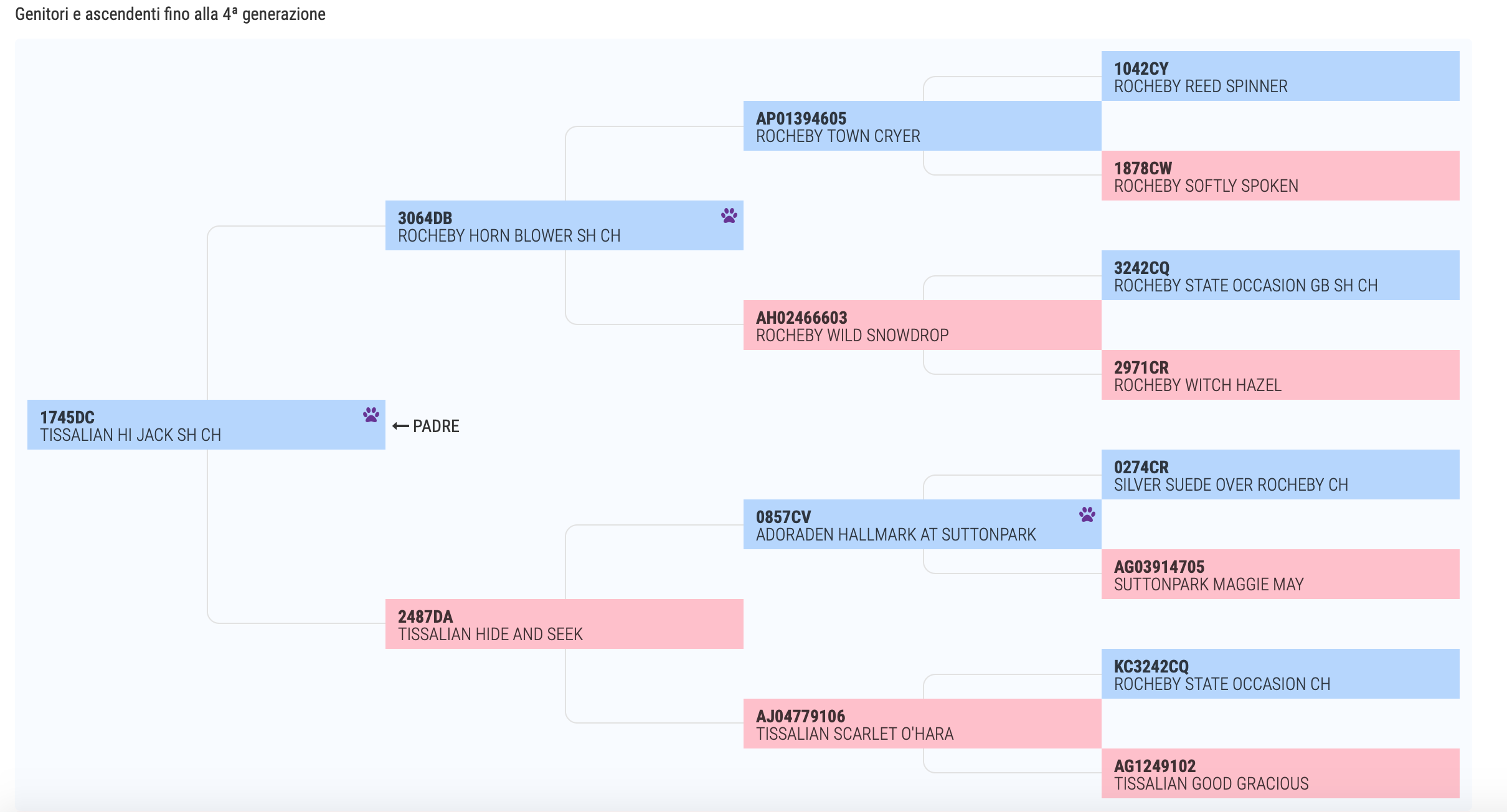Click paw icon on Rocheby Horn Blower
This screenshot has height=812, width=1507.
coord(729,215)
